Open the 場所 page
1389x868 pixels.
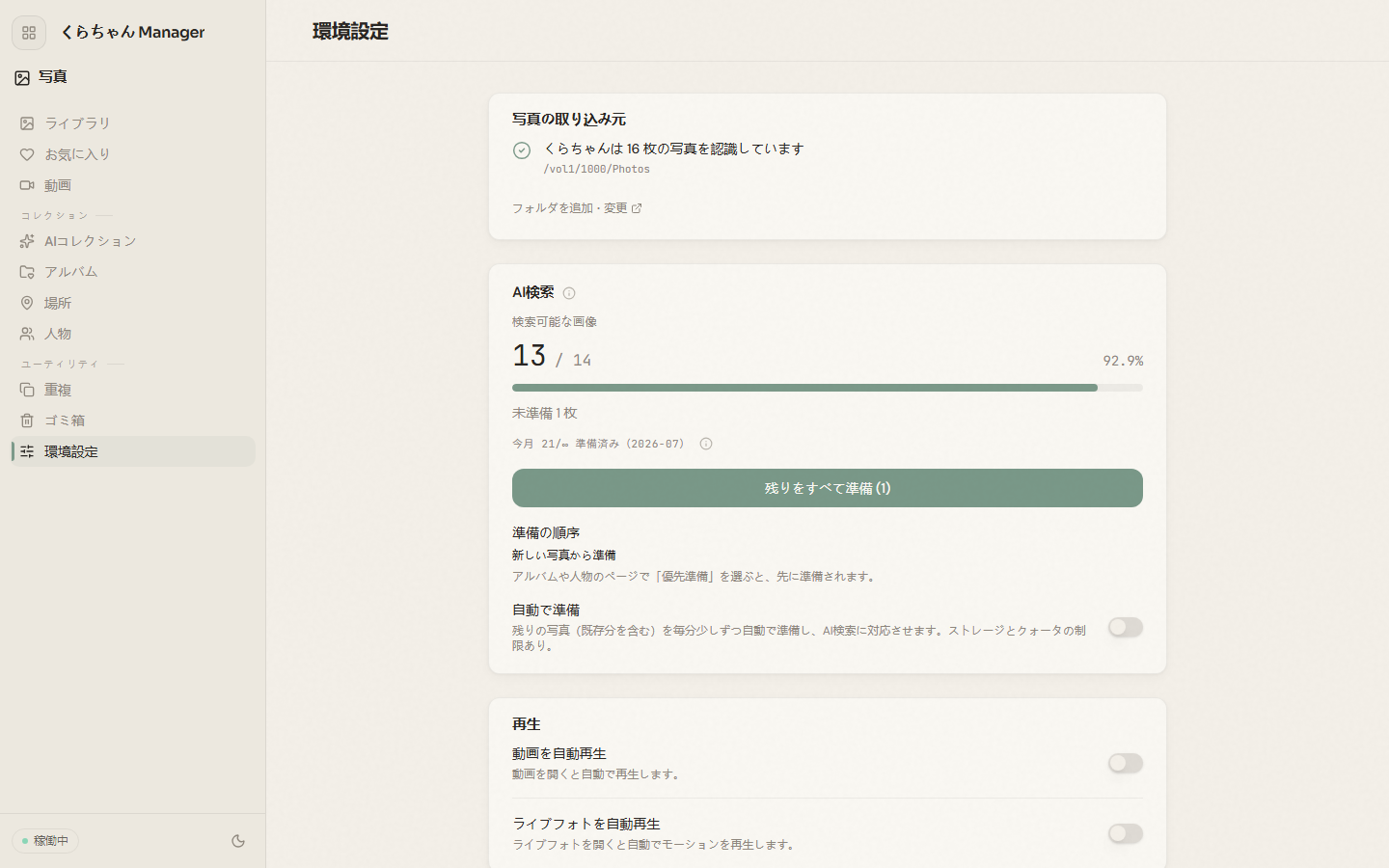[133, 303]
